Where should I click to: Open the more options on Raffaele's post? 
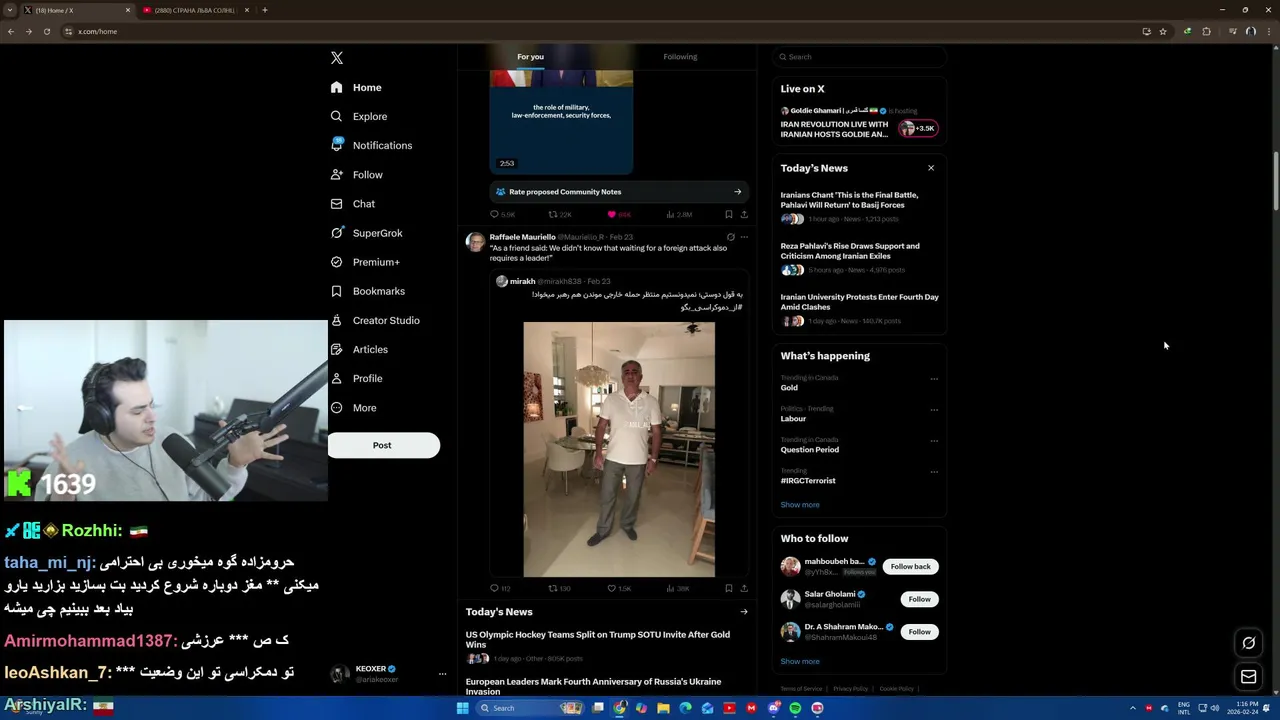coord(744,237)
